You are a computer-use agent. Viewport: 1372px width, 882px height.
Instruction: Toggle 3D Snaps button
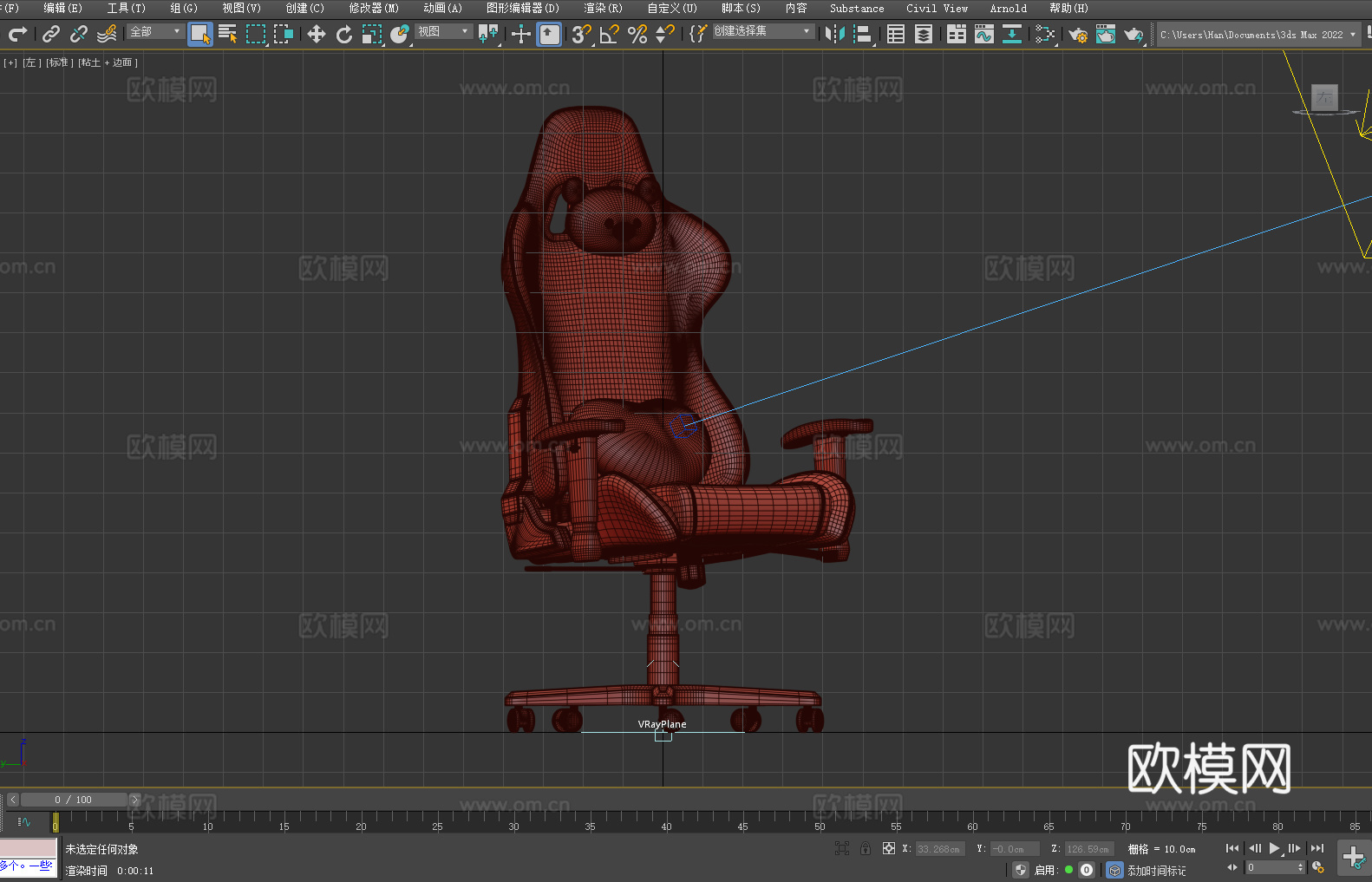click(x=582, y=34)
